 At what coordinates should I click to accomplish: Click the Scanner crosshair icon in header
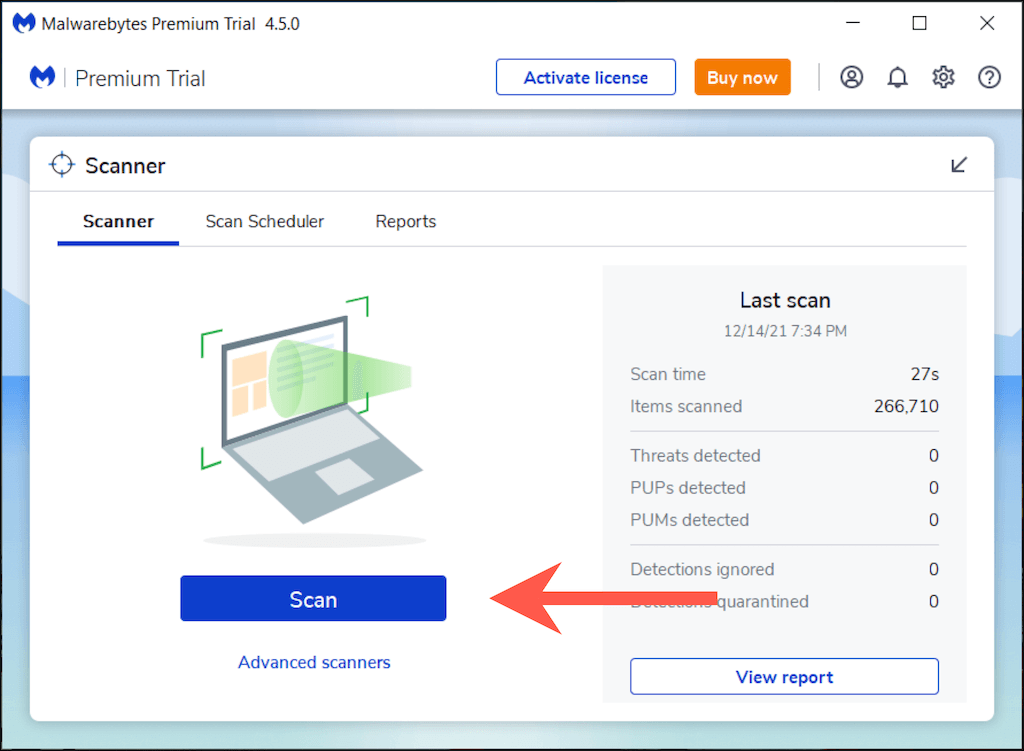[62, 165]
